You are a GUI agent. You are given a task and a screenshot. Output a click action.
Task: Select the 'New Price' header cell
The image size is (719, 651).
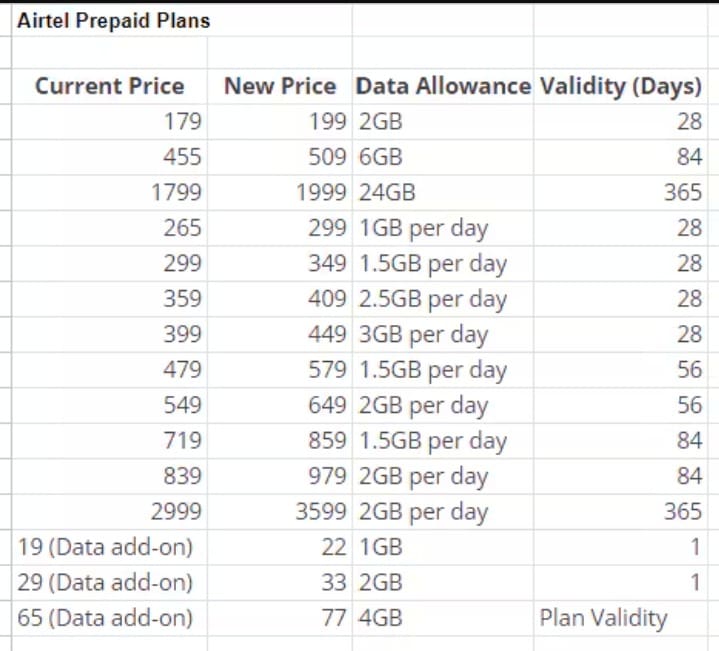click(x=280, y=86)
